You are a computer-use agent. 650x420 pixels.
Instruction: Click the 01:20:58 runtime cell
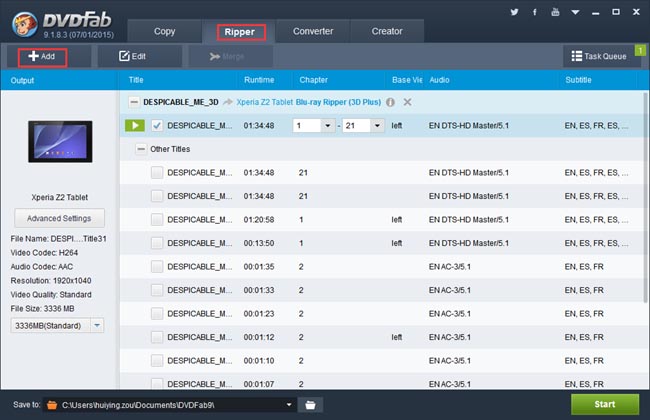(x=259, y=219)
